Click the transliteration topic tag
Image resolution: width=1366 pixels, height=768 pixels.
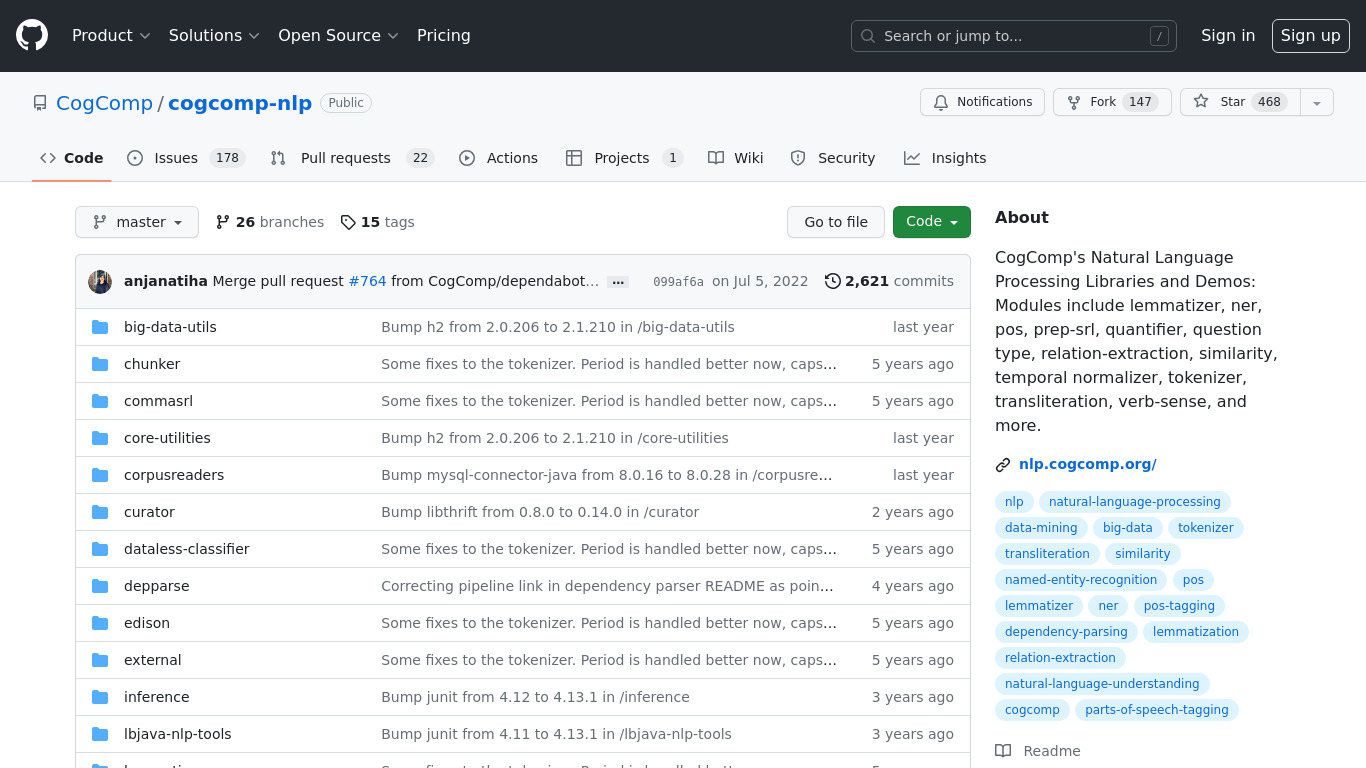tap(1047, 554)
